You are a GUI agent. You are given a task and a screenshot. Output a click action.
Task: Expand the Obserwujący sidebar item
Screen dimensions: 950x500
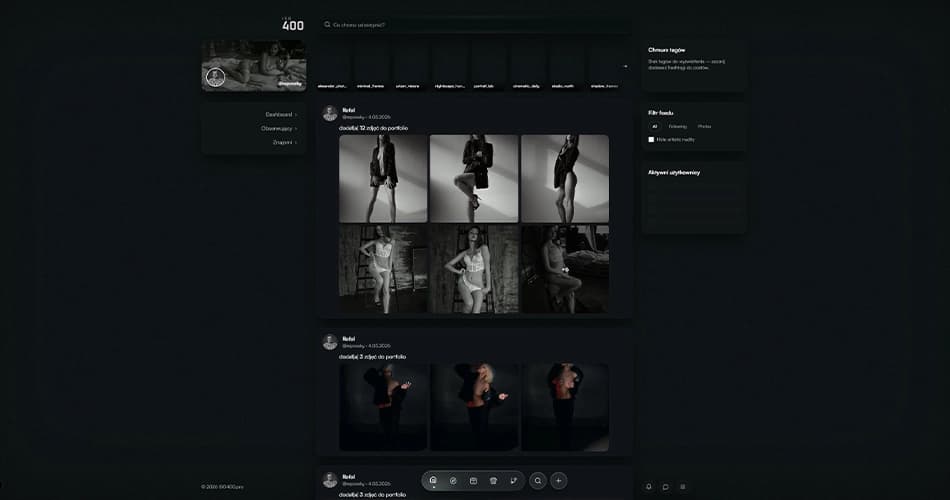[x=279, y=128]
